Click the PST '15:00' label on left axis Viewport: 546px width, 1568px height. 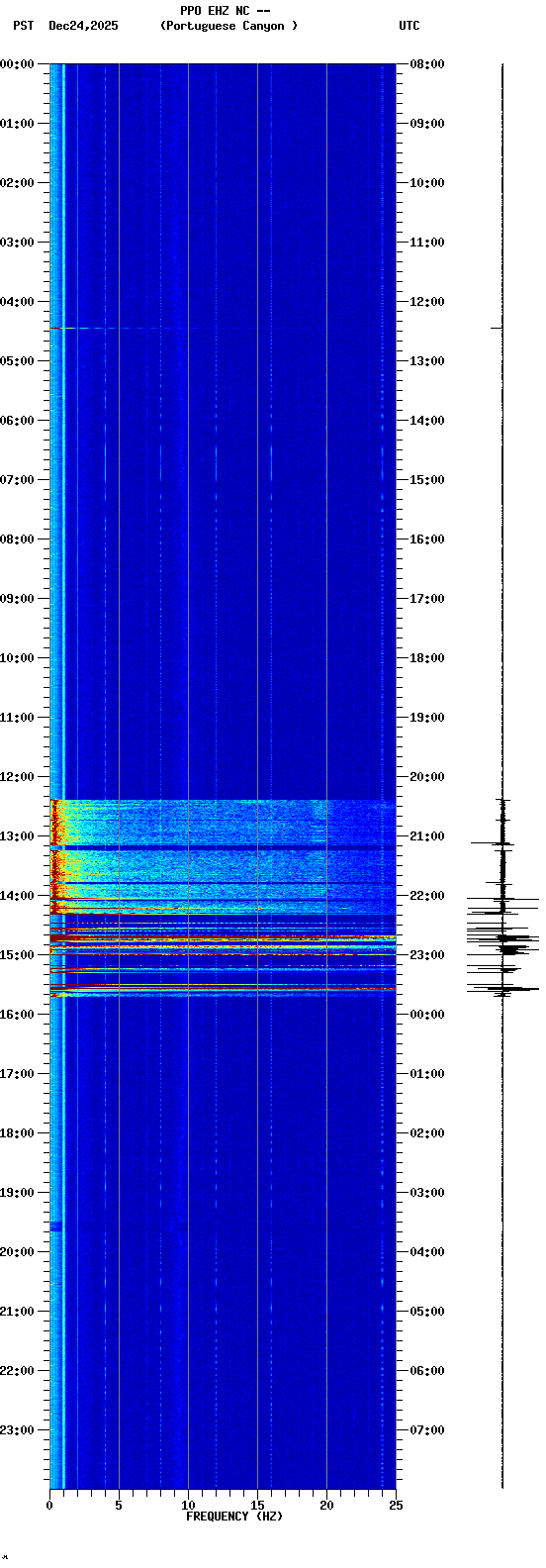pos(17,955)
